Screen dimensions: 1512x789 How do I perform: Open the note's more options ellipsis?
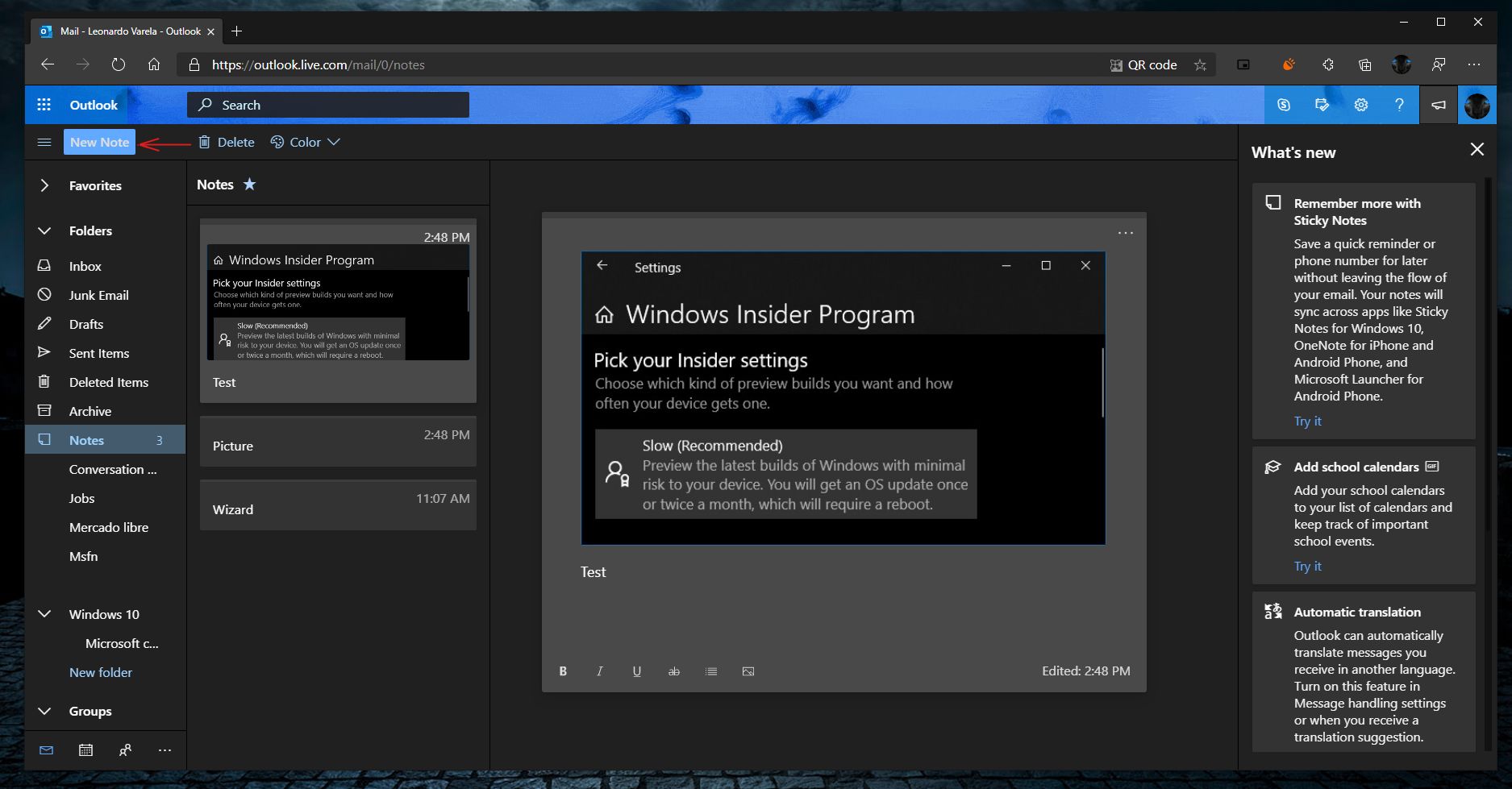pyautogui.click(x=1126, y=233)
